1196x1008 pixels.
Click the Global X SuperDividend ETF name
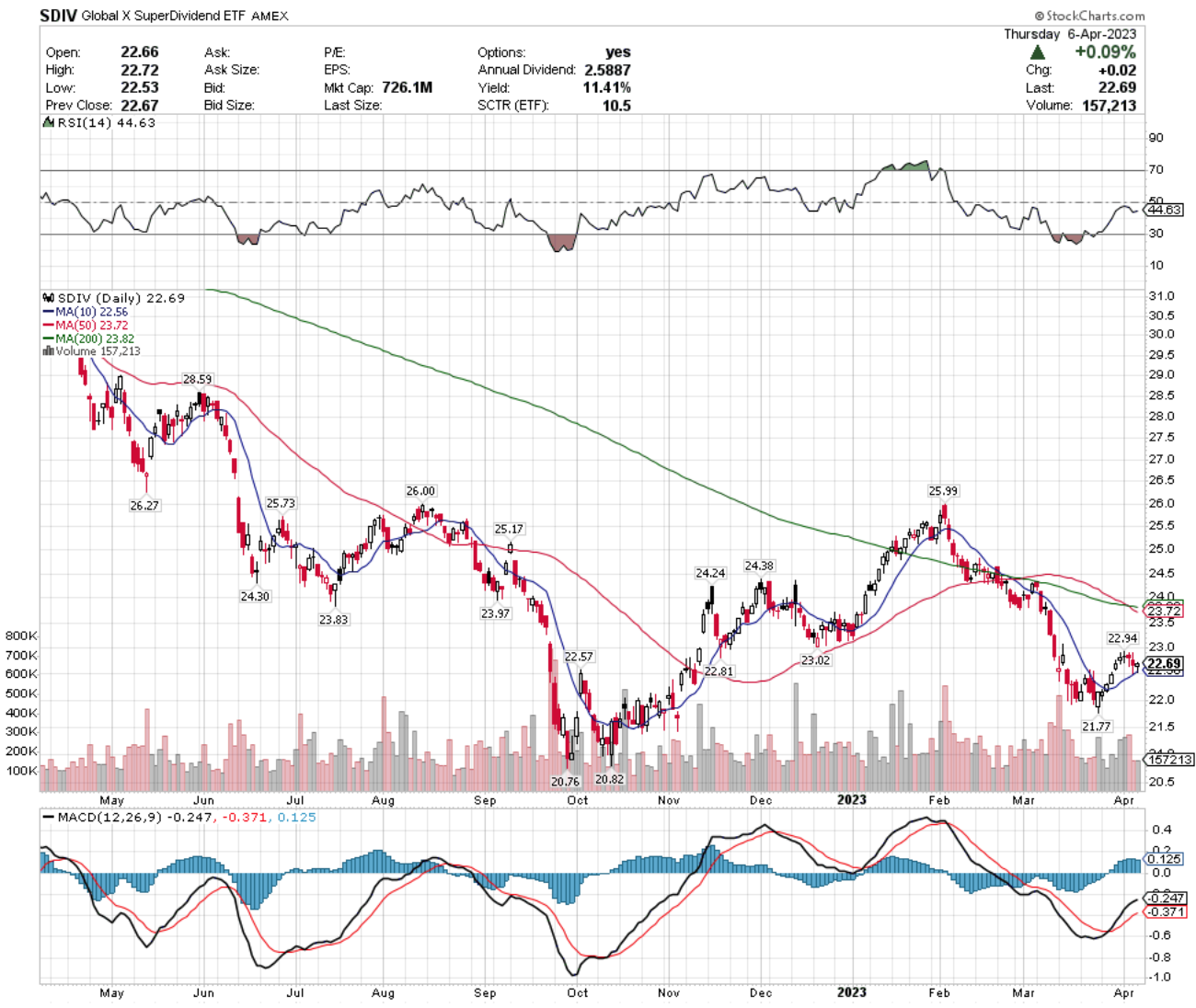coord(164,16)
